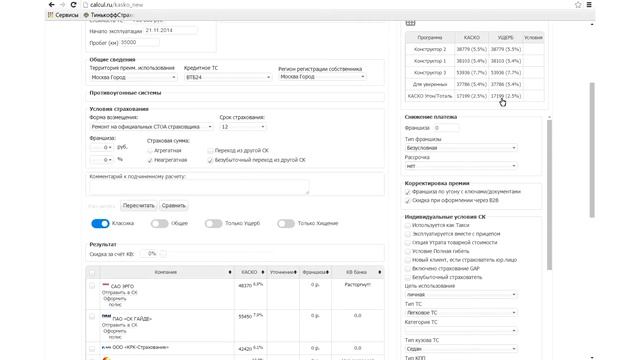Check Безубыточный страхователь
The image size is (640, 360).
coord(407,277)
